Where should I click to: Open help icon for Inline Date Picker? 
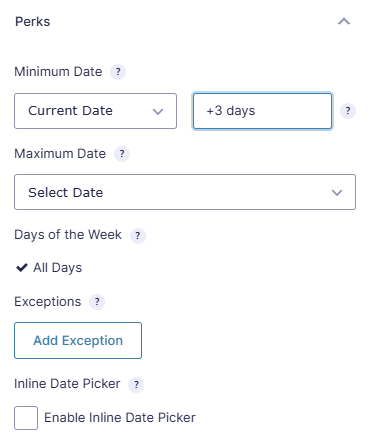coord(136,385)
